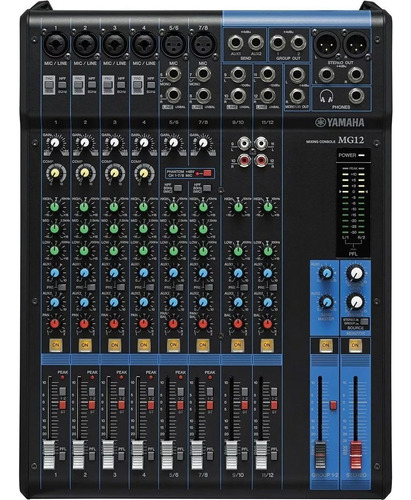Toggle the channel 7/8 HPF switch
The width and height of the screenshot is (411, 500).
click(207, 188)
